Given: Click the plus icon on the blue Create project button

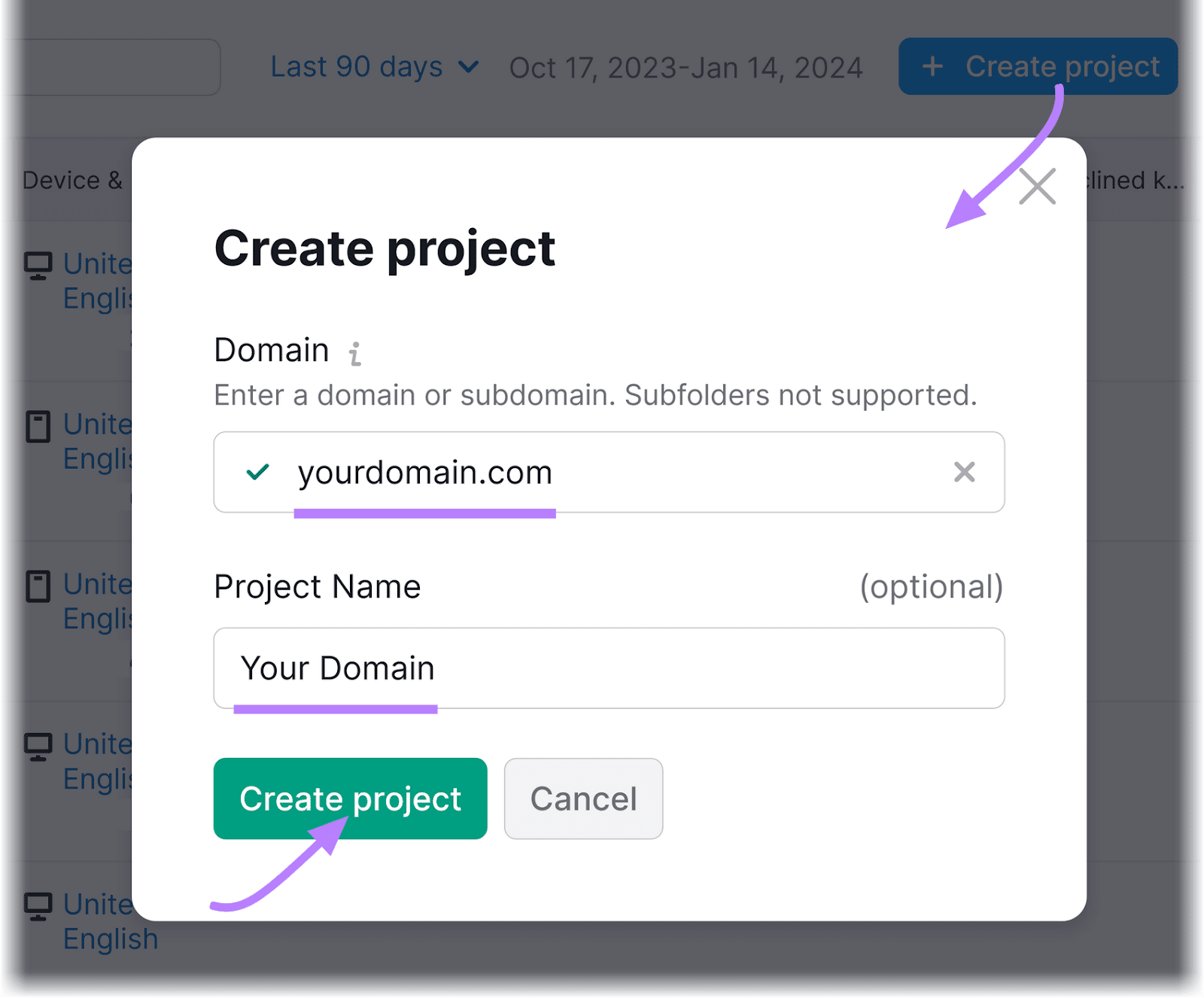Looking at the screenshot, I should pyautogui.click(x=932, y=66).
